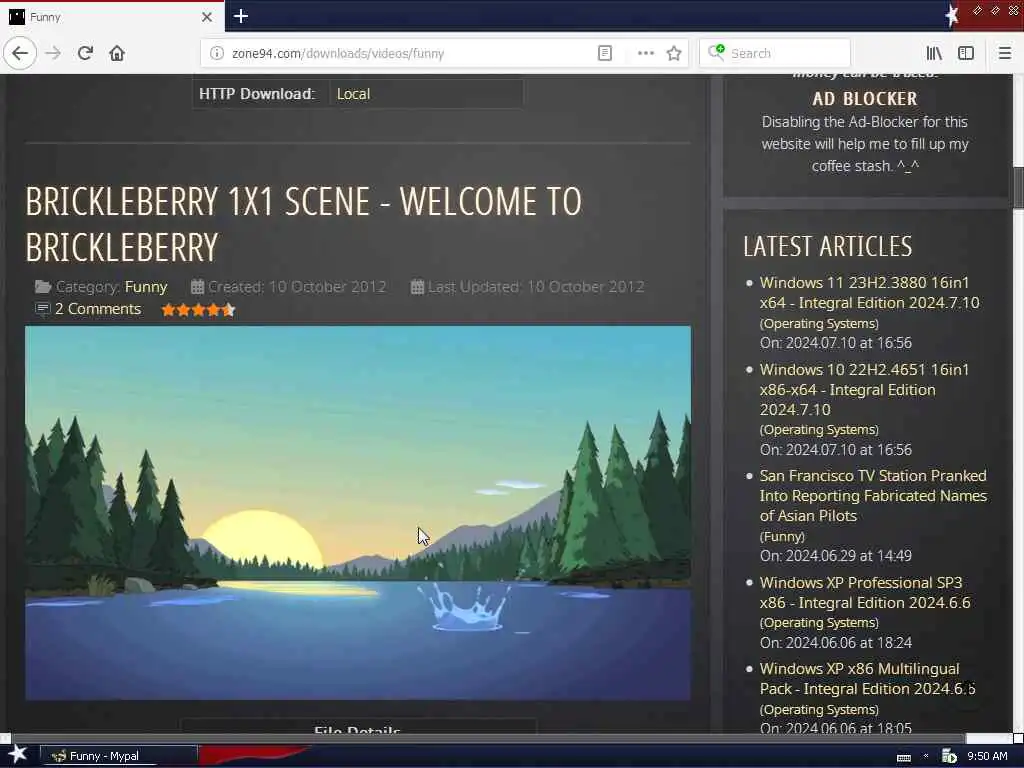Open San Francisco TV Station Pranked article
This screenshot has height=768, width=1024.
872,496
